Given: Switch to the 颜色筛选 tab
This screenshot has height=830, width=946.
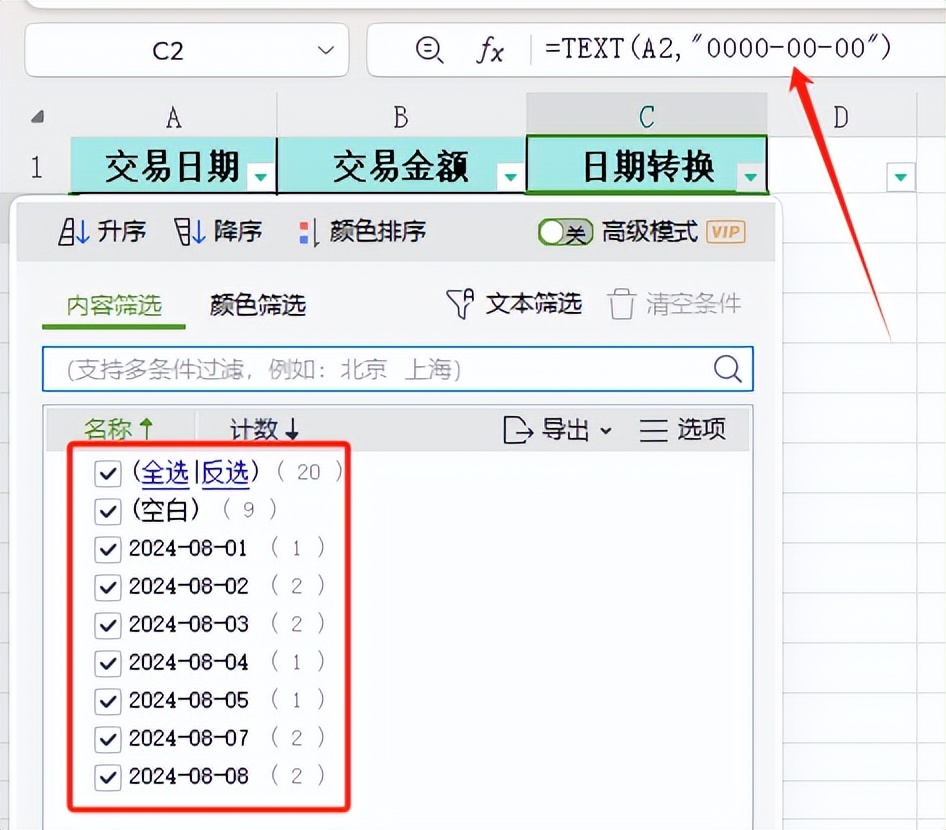Looking at the screenshot, I should click(258, 305).
